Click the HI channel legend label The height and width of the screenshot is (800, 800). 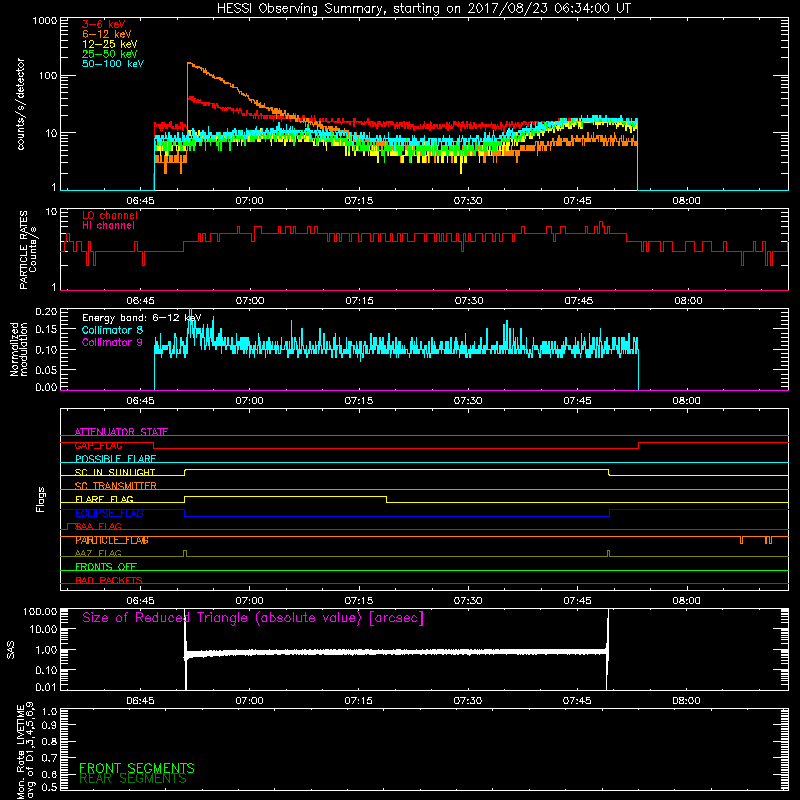coord(108,226)
